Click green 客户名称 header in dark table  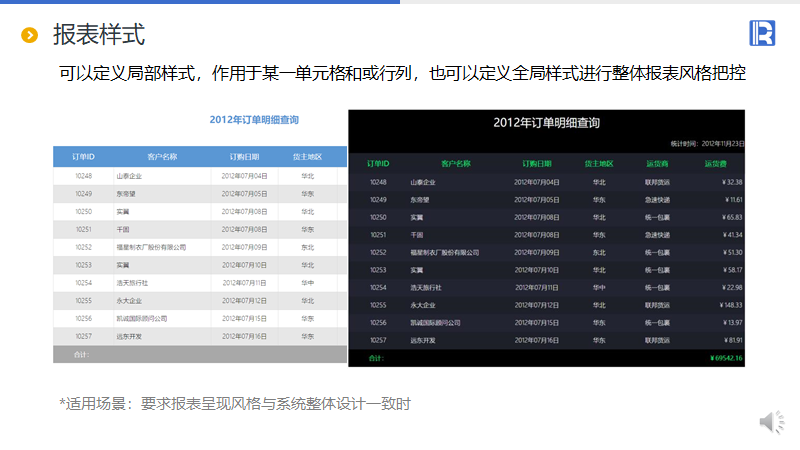pos(456,164)
